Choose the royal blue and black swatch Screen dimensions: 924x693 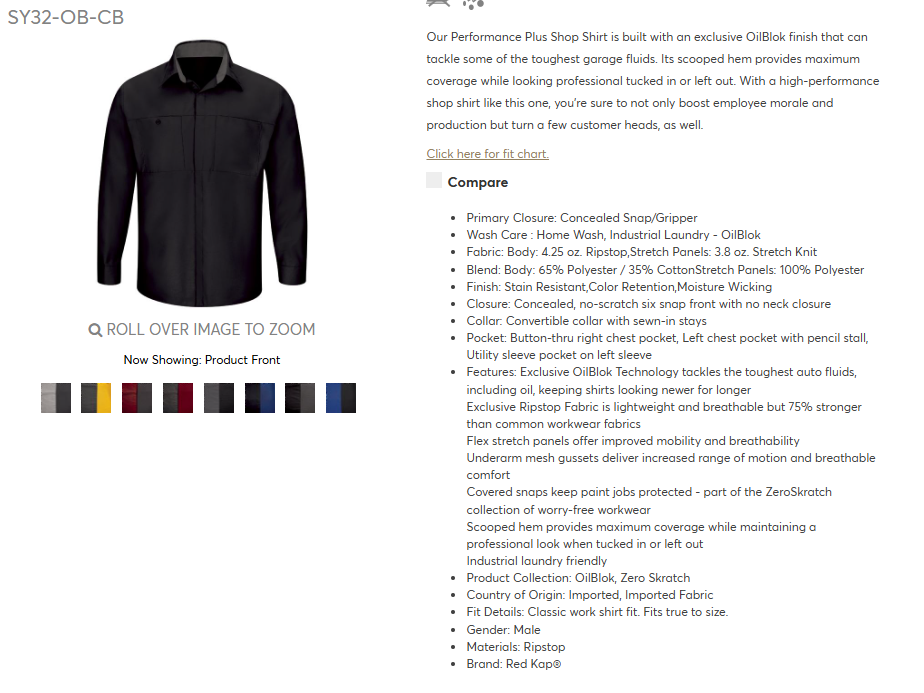pos(341,398)
